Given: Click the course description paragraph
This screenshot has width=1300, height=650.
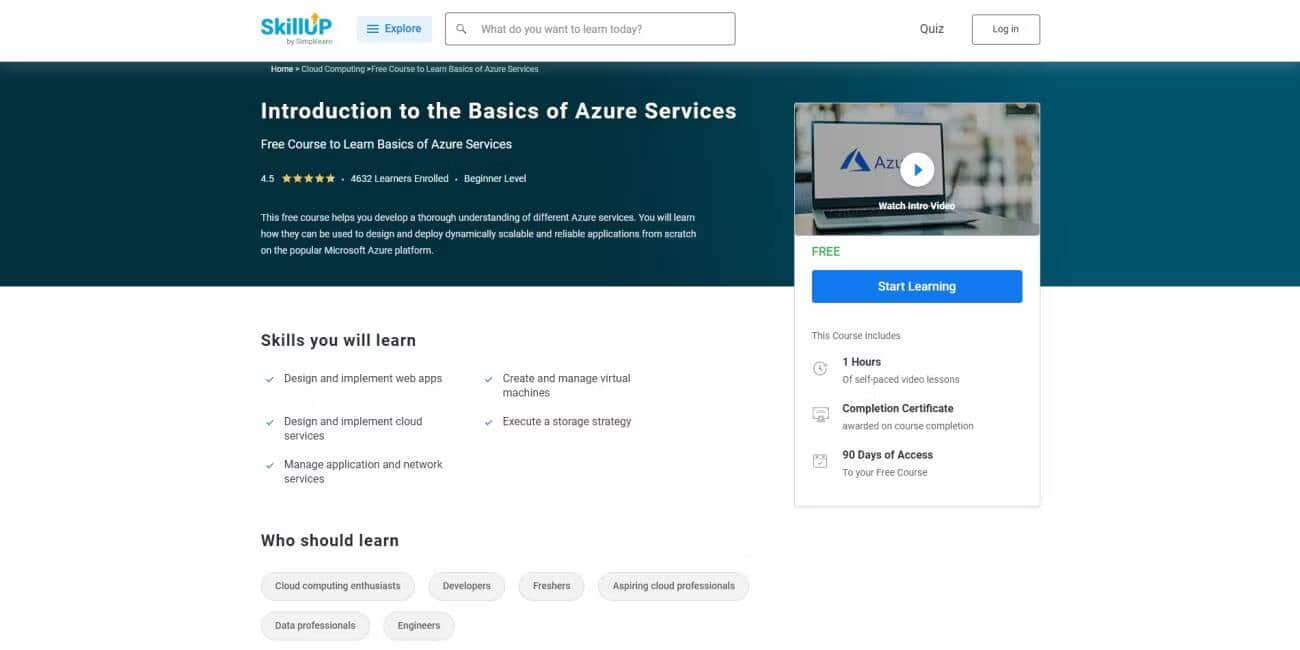Looking at the screenshot, I should pos(479,234).
